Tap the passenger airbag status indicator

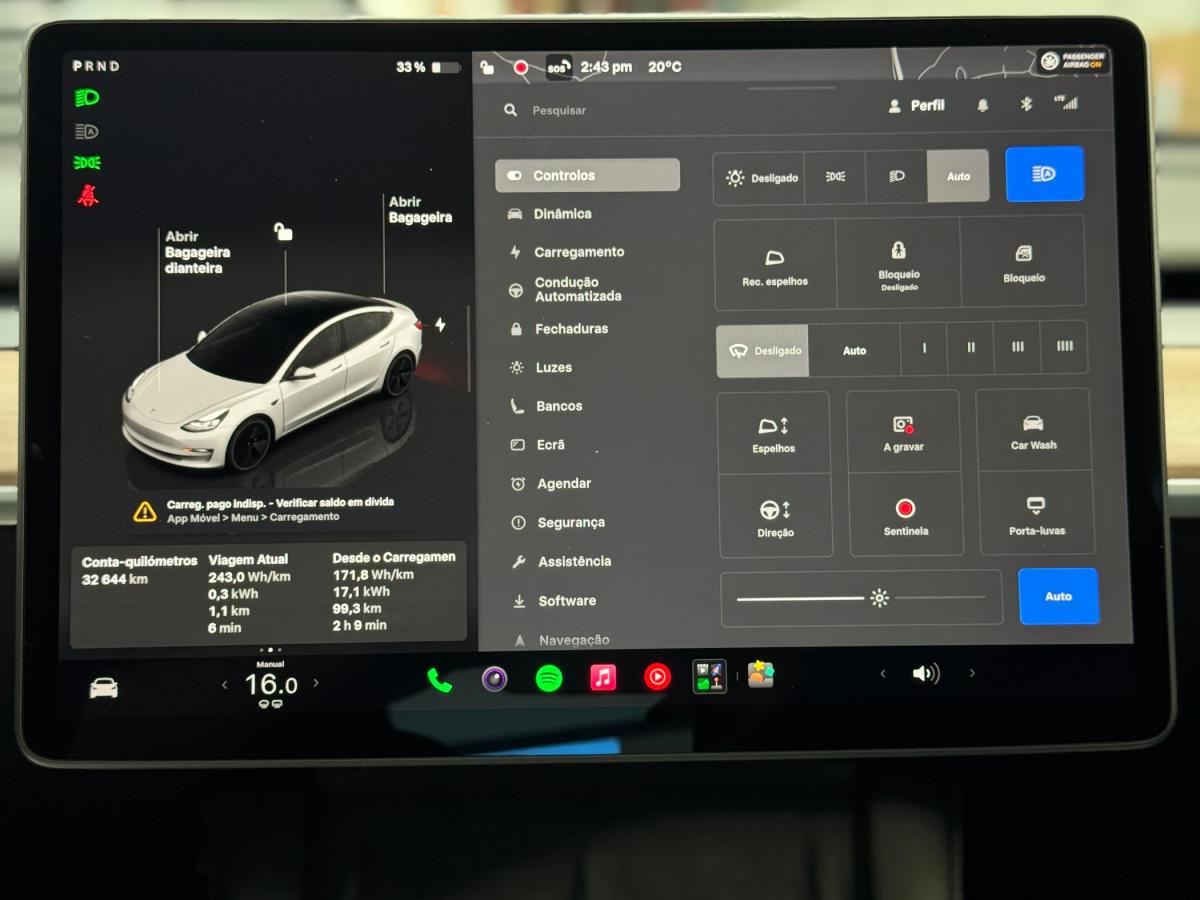pos(1072,61)
